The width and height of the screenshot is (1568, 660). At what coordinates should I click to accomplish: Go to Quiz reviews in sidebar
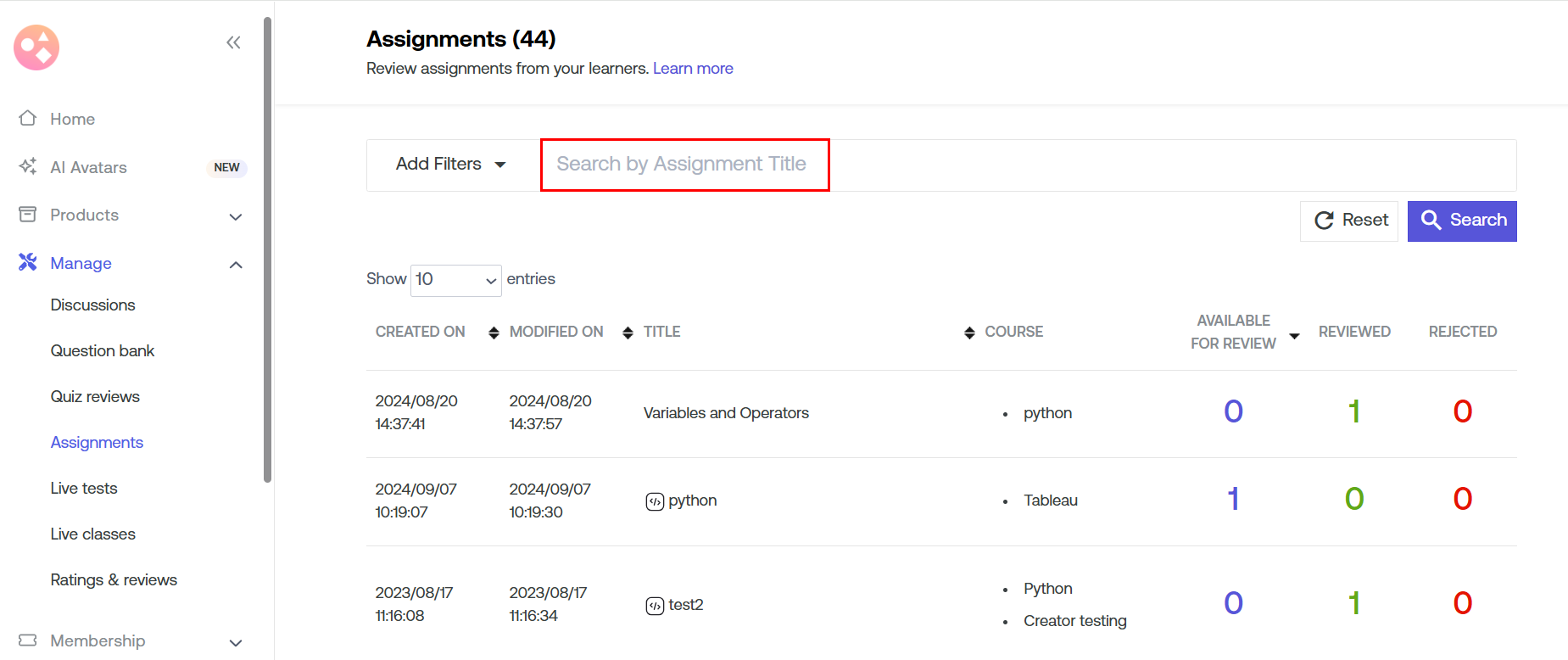point(95,397)
